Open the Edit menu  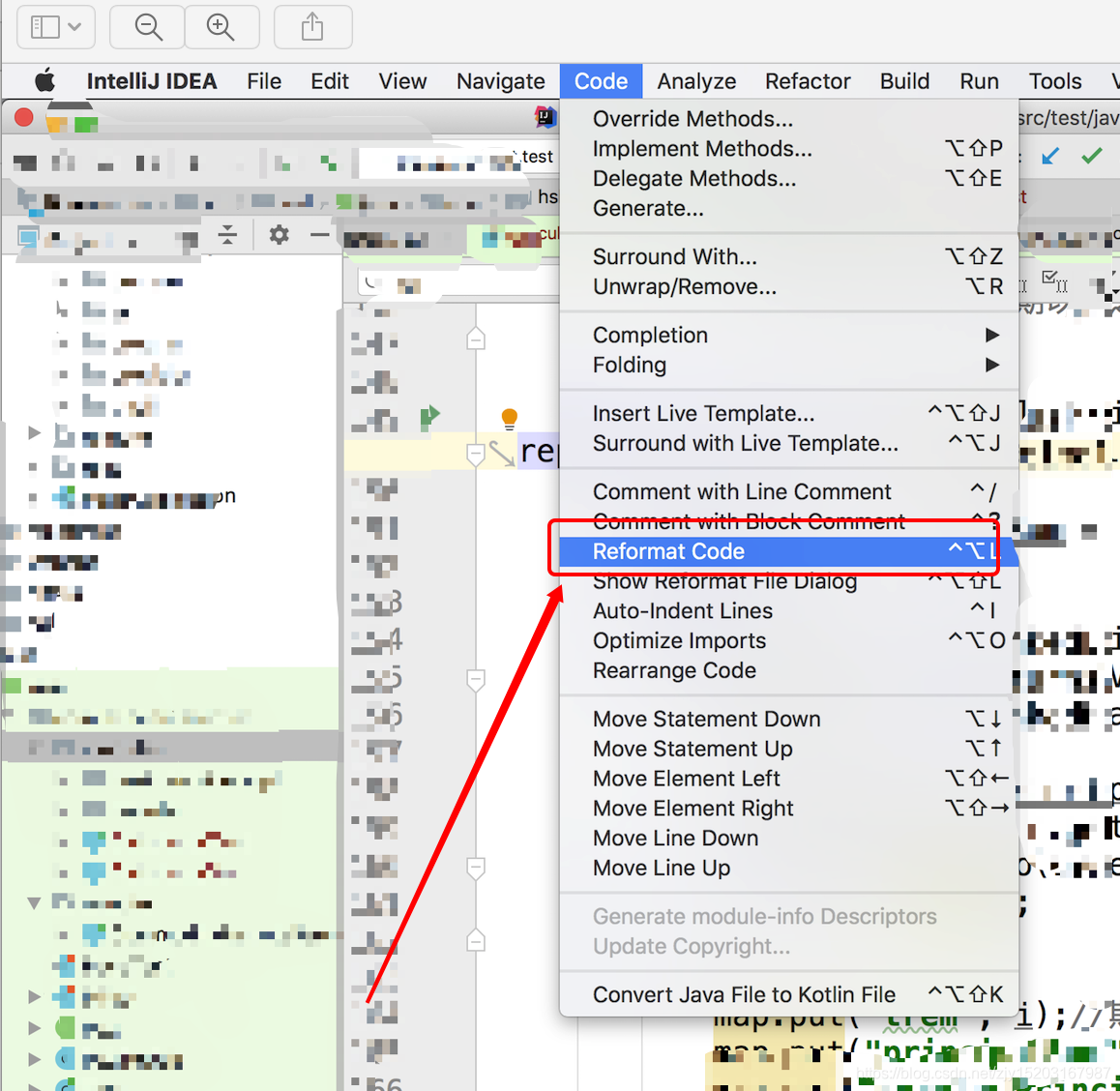(329, 80)
